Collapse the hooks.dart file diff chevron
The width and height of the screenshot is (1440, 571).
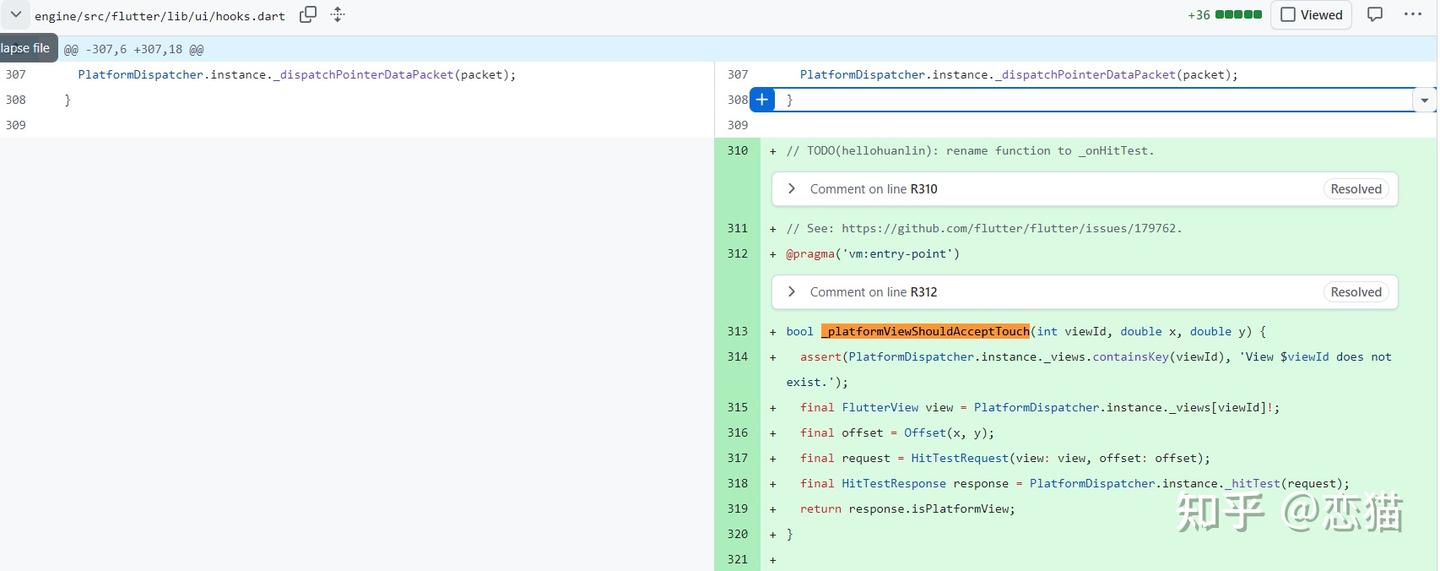point(16,15)
